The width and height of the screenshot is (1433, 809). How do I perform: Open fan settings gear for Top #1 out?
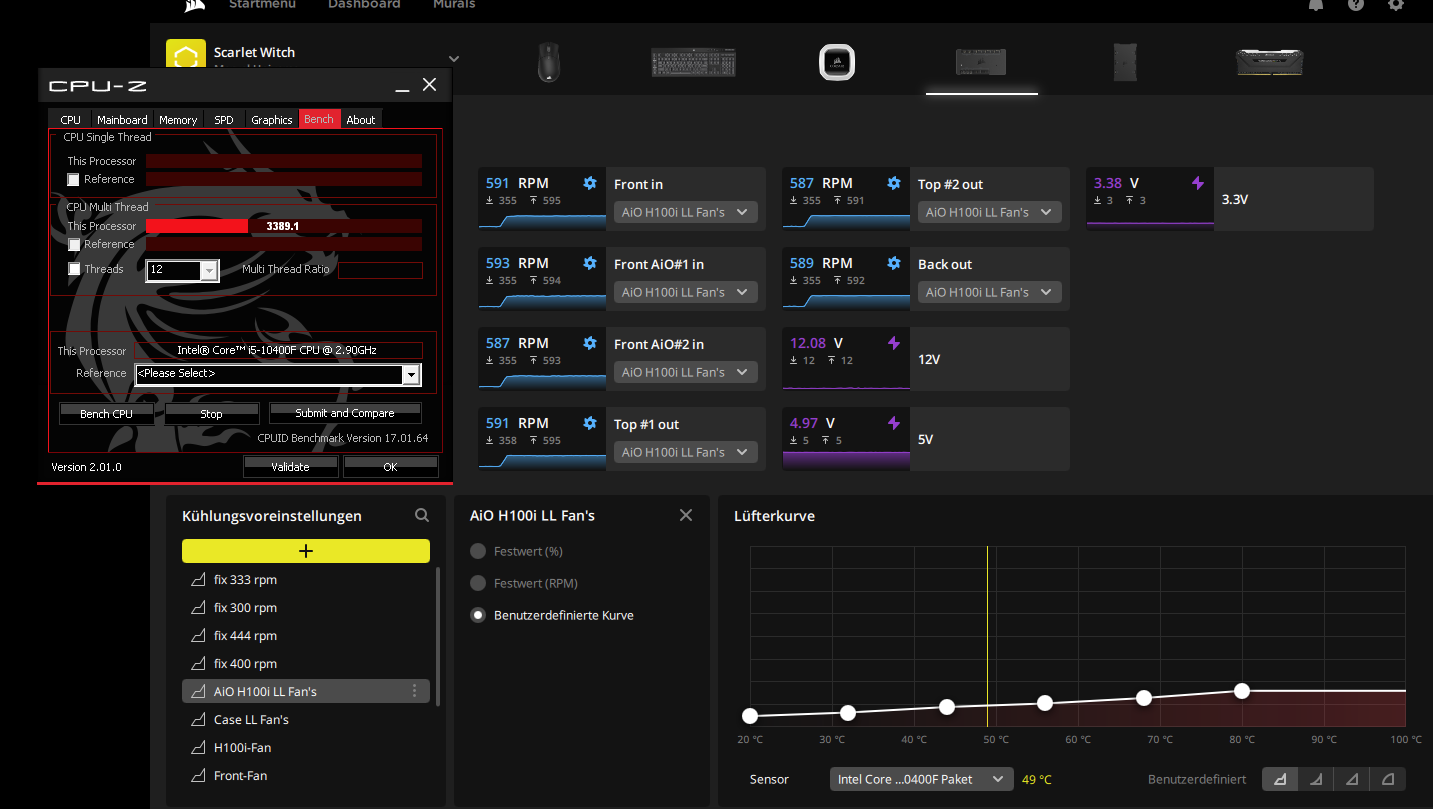pyautogui.click(x=590, y=423)
